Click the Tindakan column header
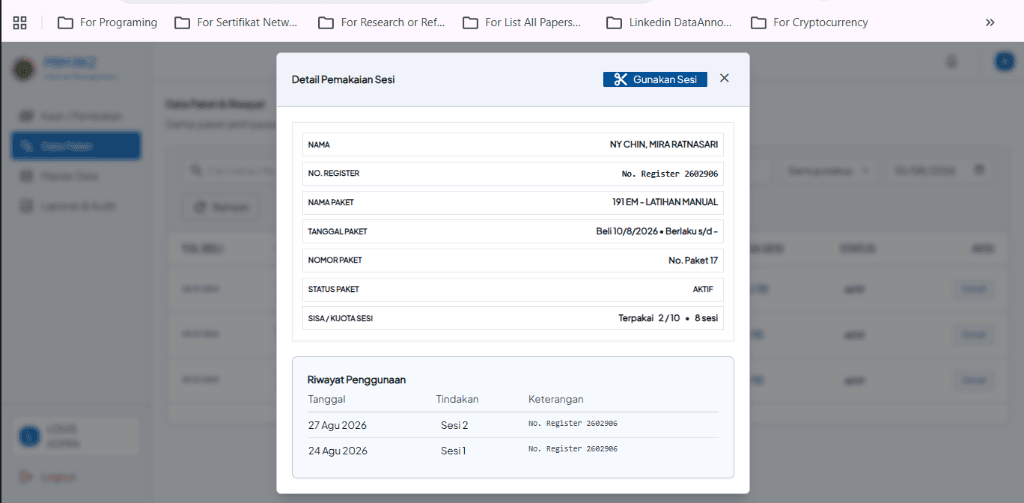This screenshot has width=1024, height=503. click(457, 399)
